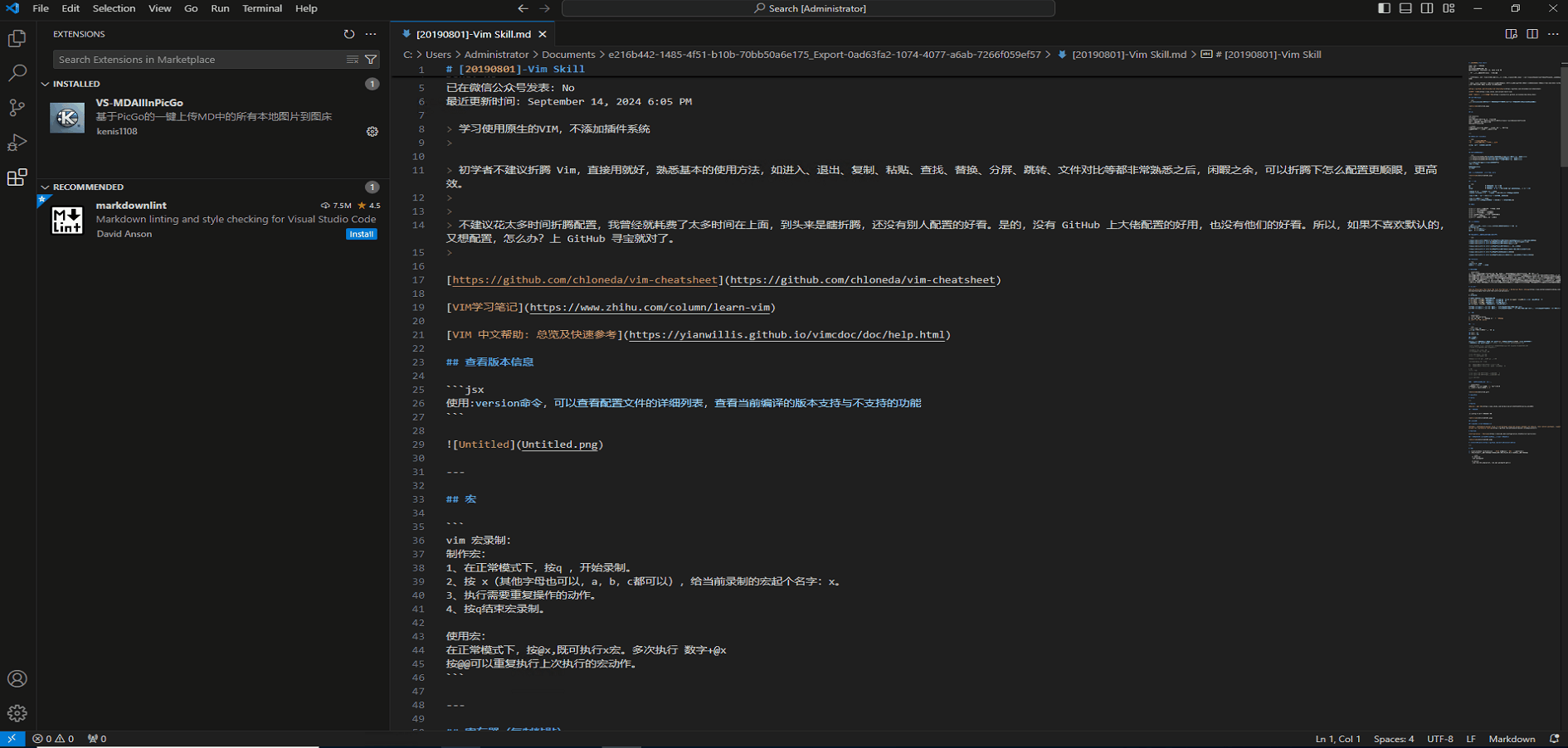Open the Edit menu
The width and height of the screenshot is (1568, 748).
click(71, 8)
